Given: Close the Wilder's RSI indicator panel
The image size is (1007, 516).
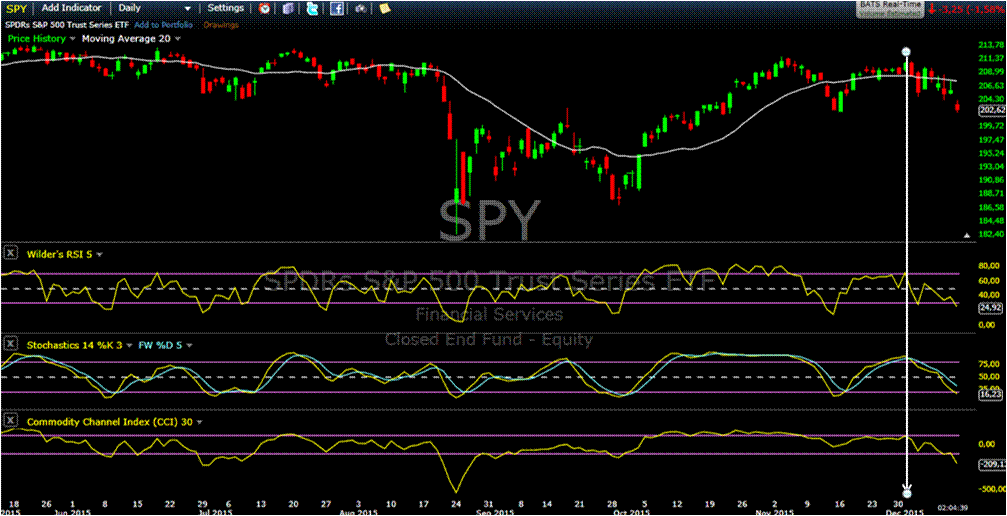Looking at the screenshot, I should (10, 253).
